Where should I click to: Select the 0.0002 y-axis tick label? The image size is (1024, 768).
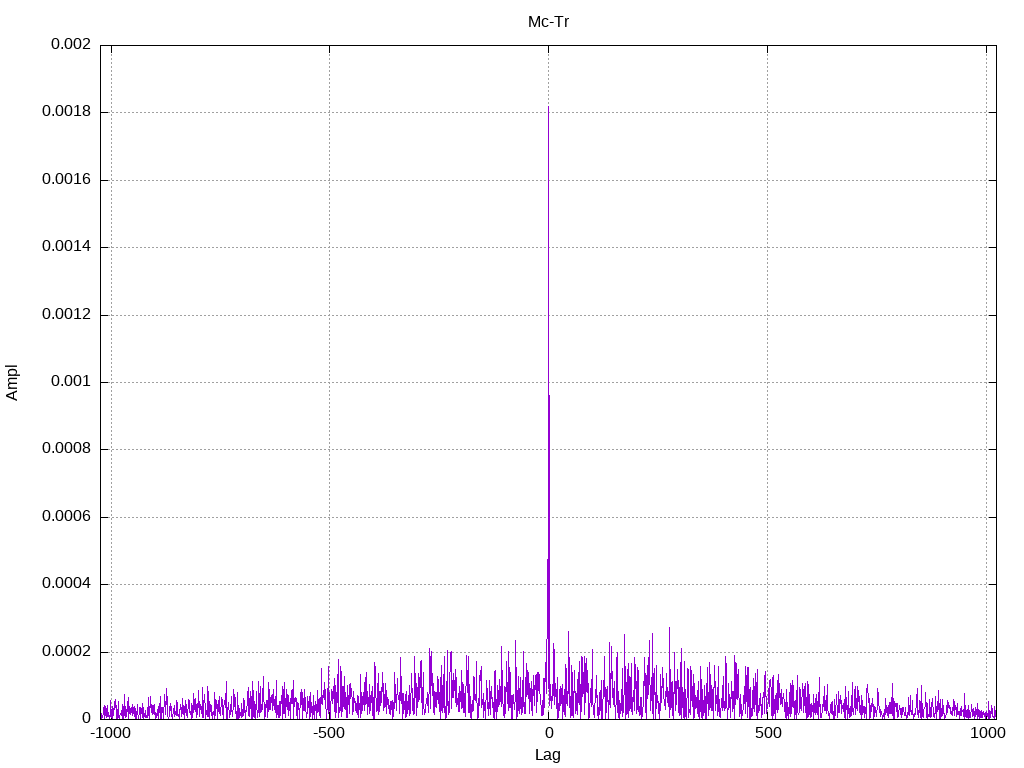[66, 652]
